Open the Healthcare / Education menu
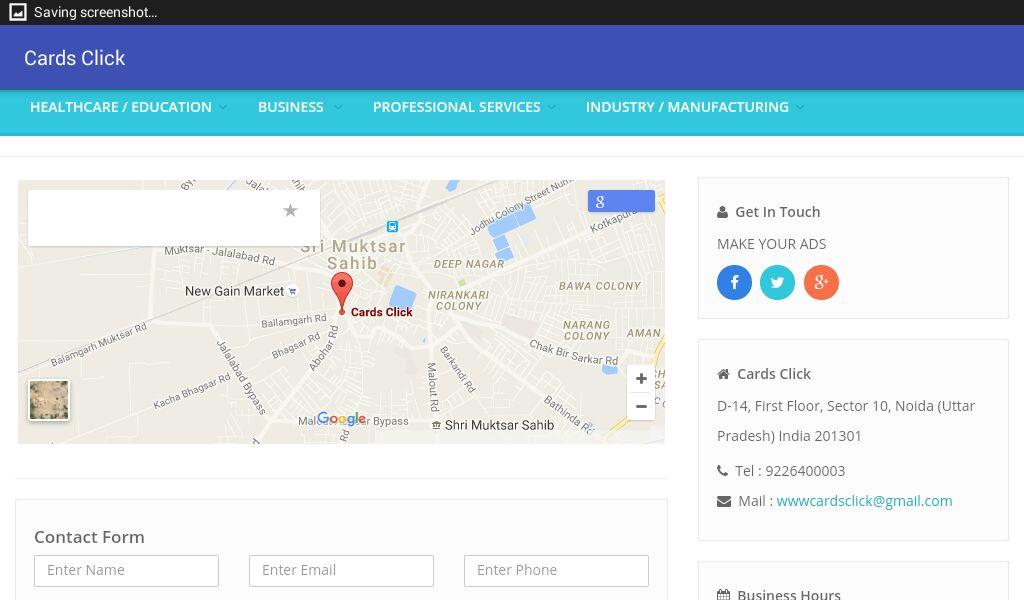This screenshot has height=600, width=1024. [x=121, y=107]
